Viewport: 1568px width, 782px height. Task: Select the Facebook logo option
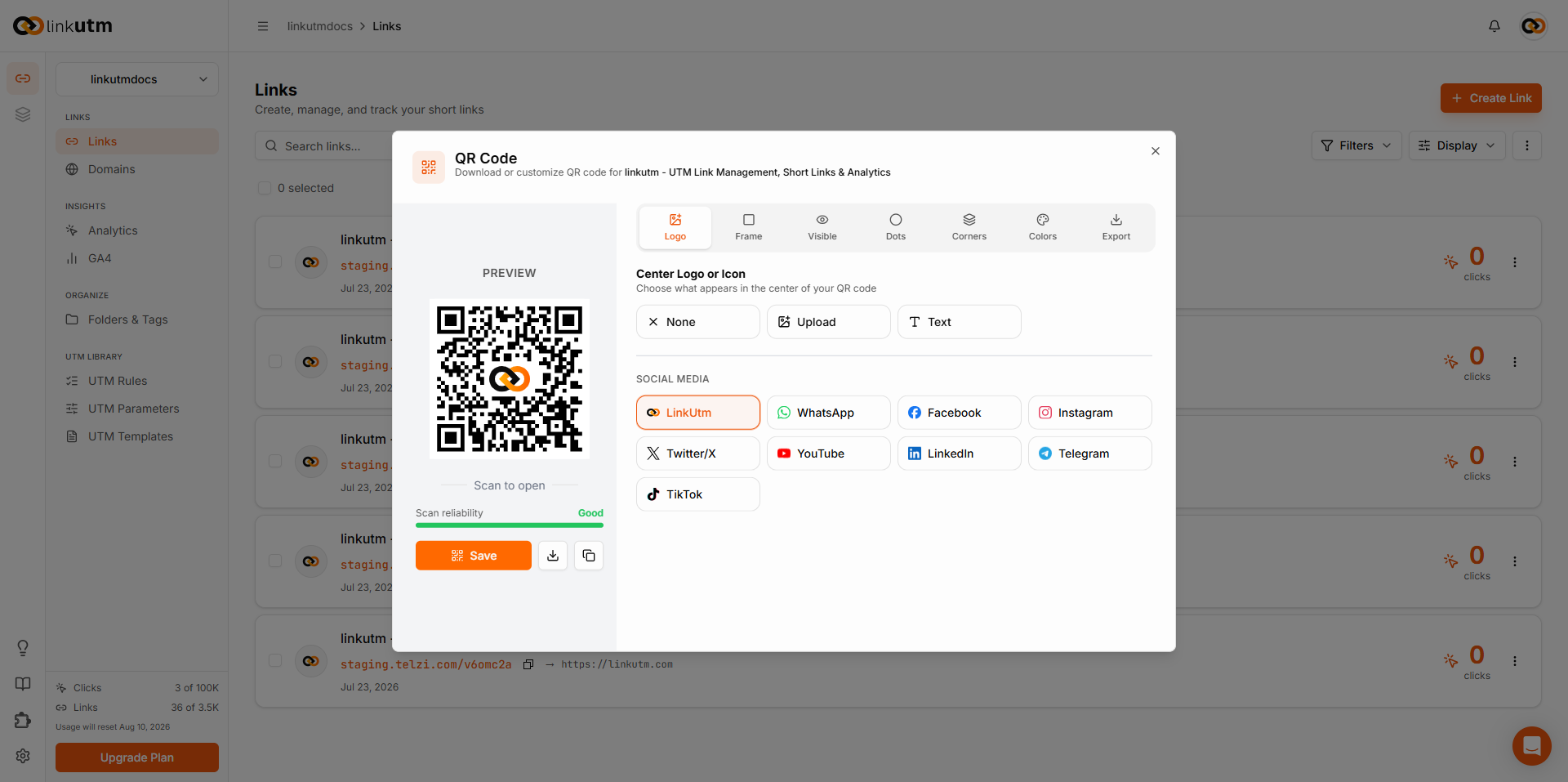[x=960, y=413]
